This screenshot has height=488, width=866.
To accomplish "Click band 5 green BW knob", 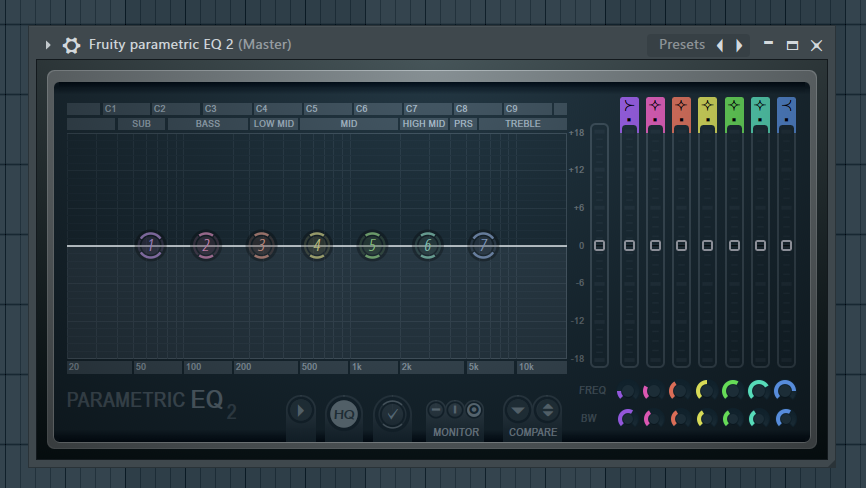I will pyautogui.click(x=732, y=418).
